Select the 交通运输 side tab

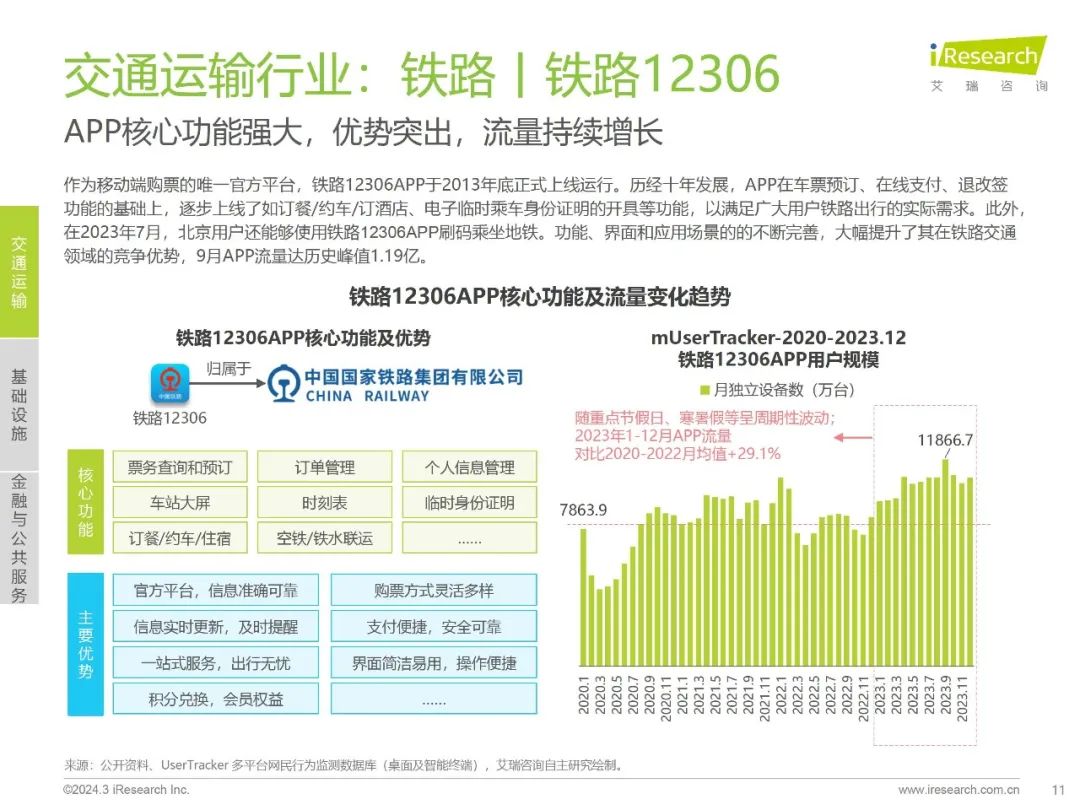[19, 272]
